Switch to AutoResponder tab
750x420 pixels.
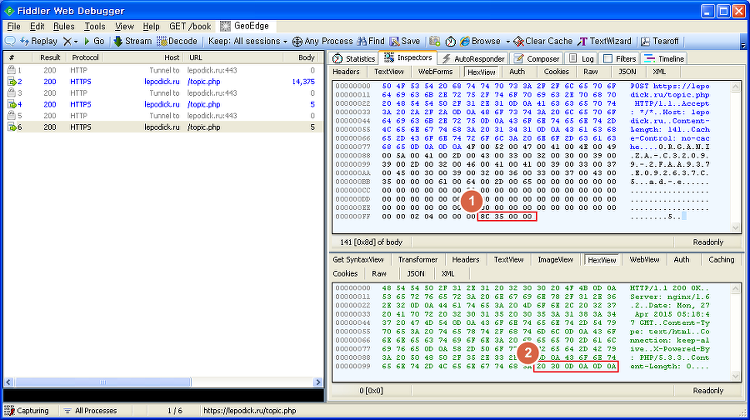pos(474,58)
